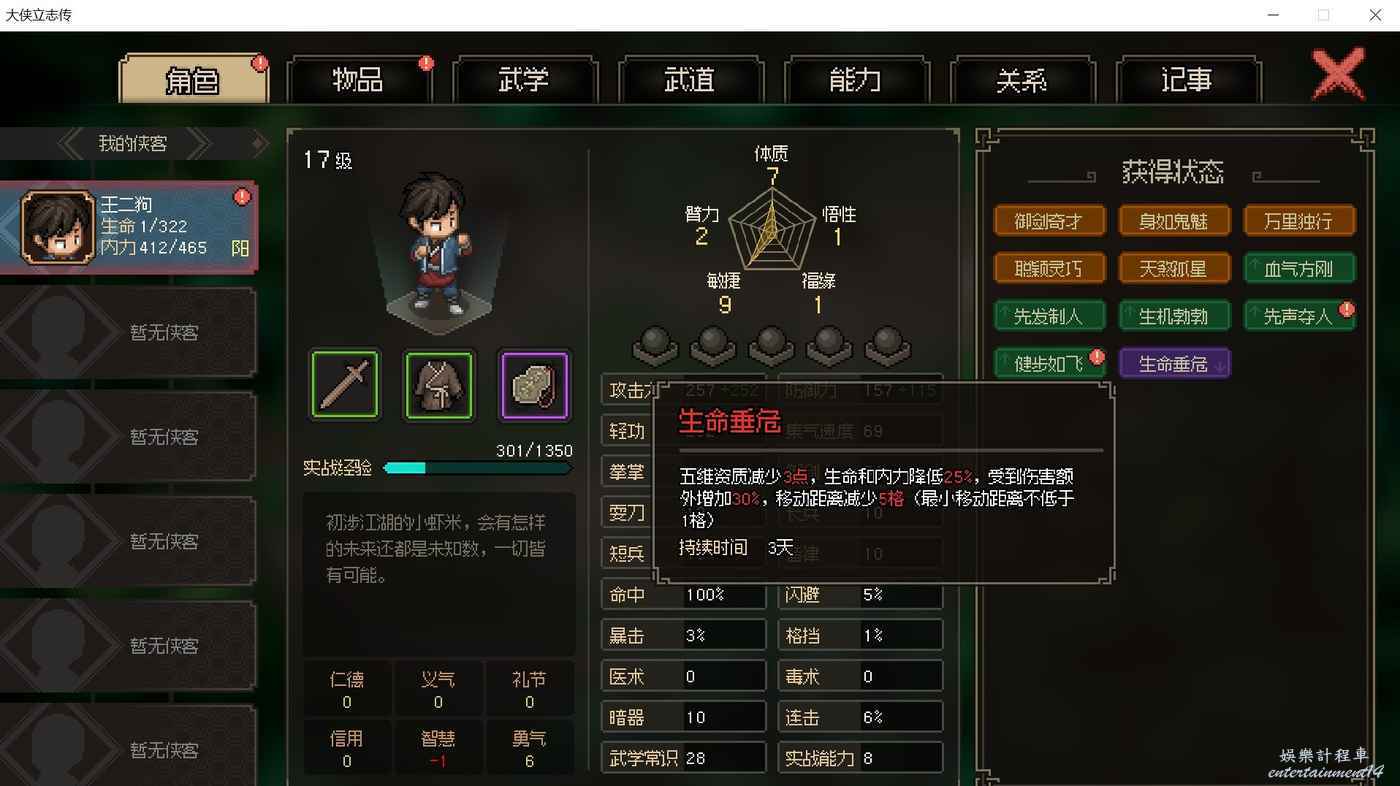Switch to the 物品 tab
The image size is (1400, 786).
click(x=358, y=80)
